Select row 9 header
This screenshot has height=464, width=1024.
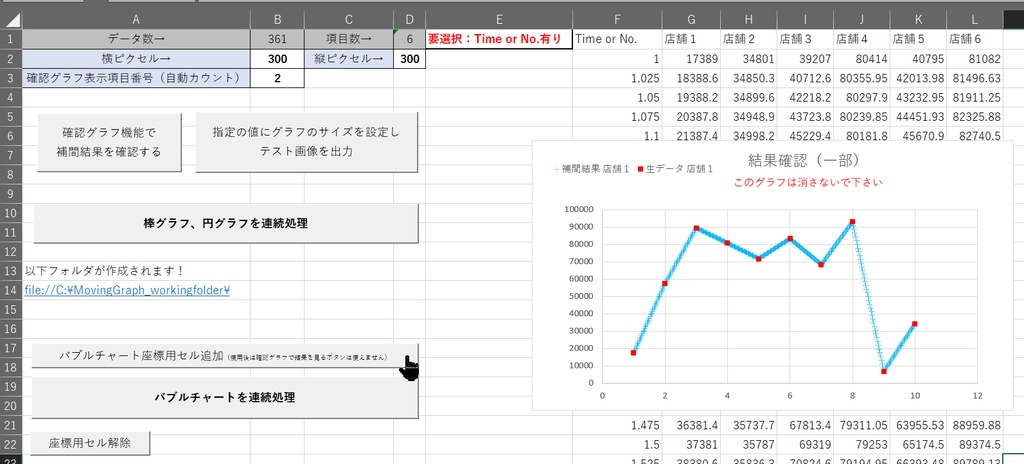click(11, 194)
